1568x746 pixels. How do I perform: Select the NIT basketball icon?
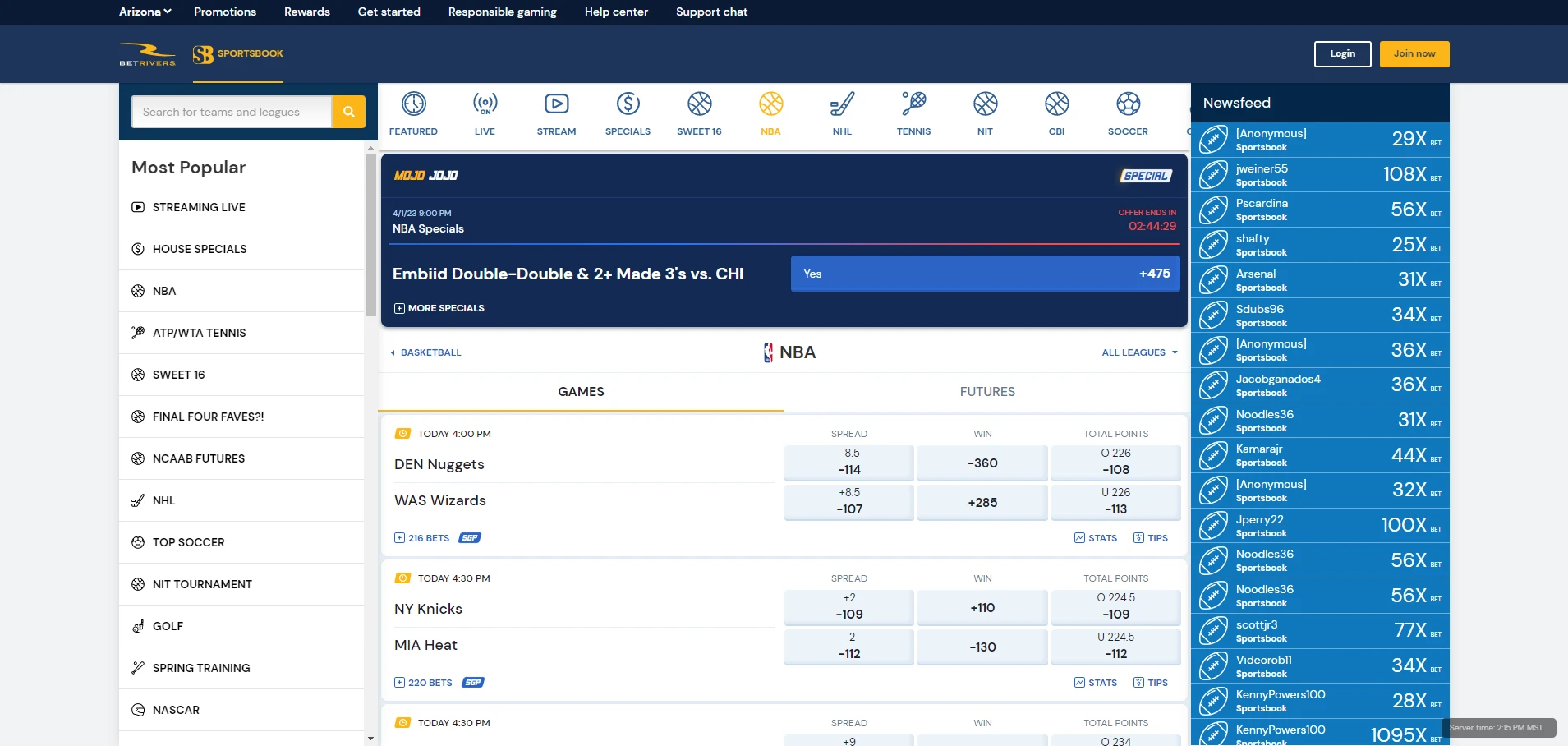[x=985, y=104]
